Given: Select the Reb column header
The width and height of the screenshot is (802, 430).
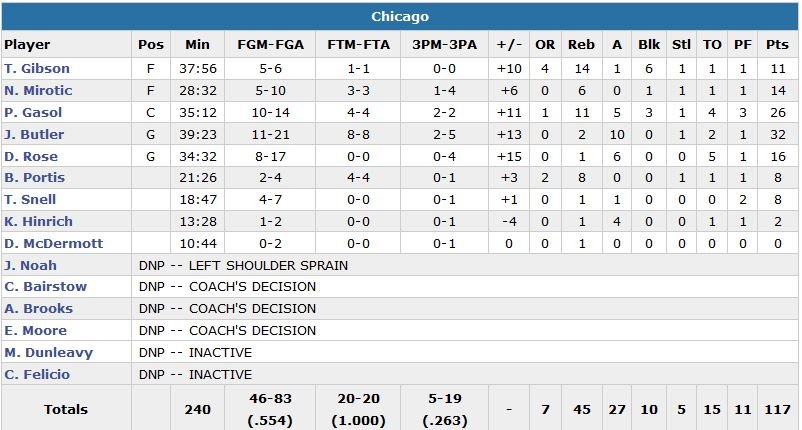Looking at the screenshot, I should [x=581, y=45].
